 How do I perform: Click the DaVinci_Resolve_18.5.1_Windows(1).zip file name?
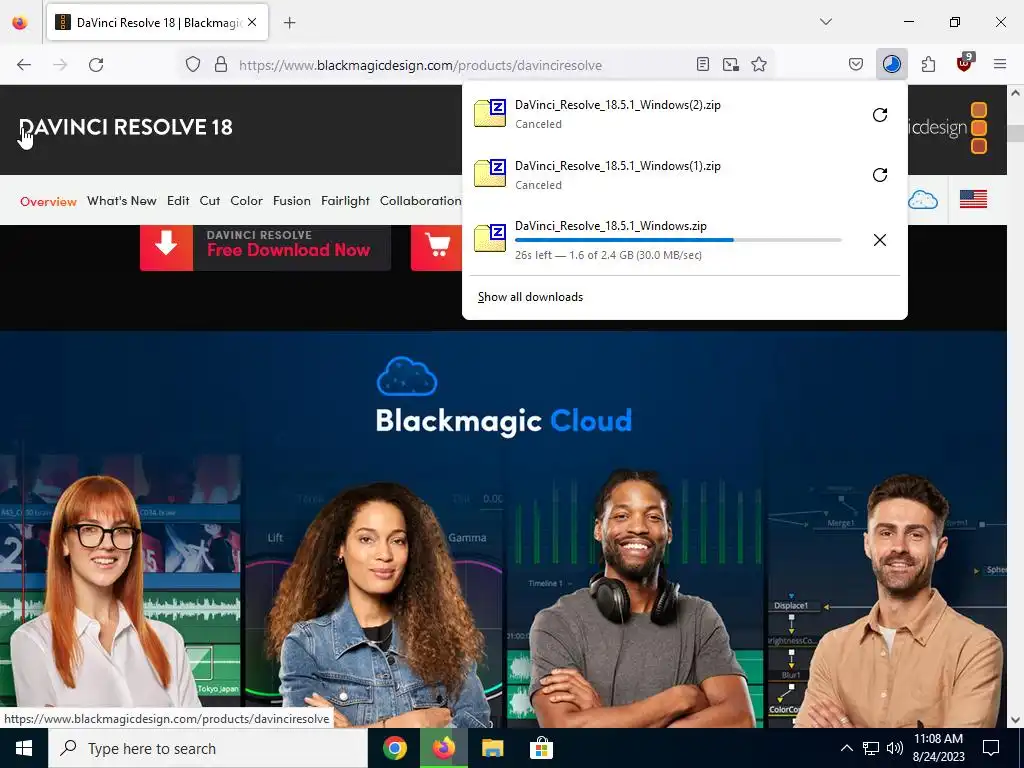coord(618,166)
